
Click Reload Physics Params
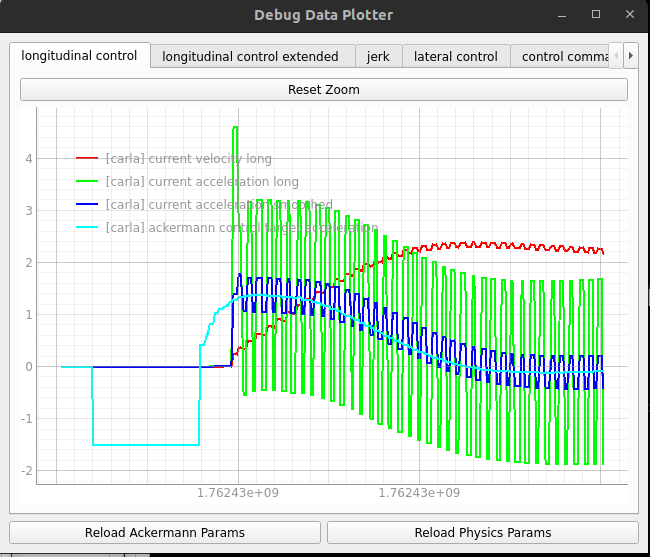pyautogui.click(x=482, y=532)
